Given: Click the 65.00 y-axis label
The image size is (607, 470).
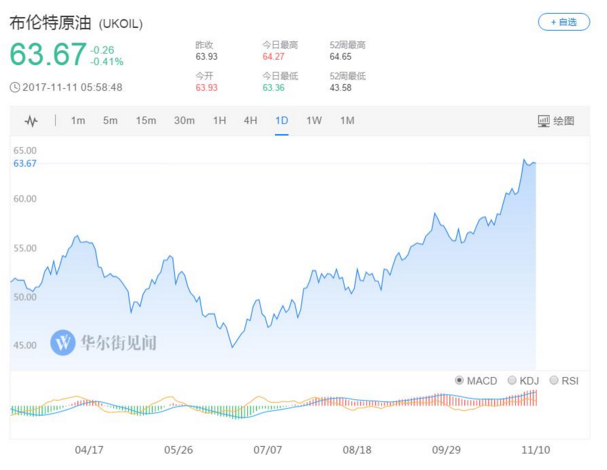Looking at the screenshot, I should click(25, 151).
